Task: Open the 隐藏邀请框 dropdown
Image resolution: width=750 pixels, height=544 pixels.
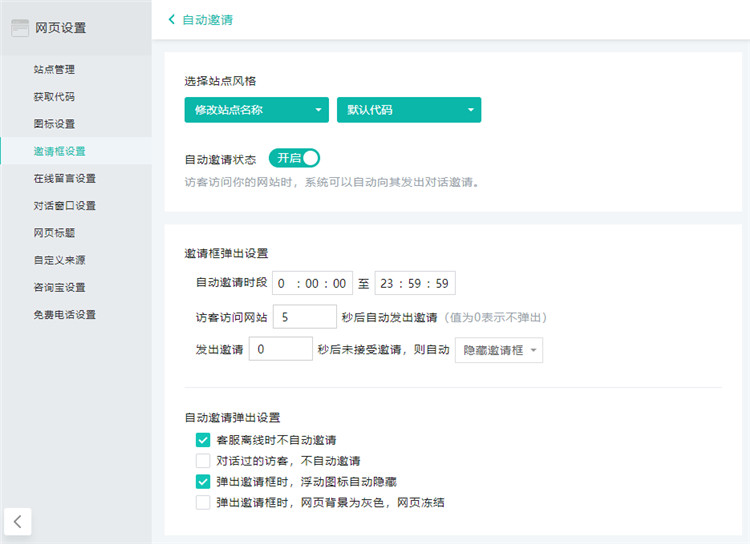Action: [x=498, y=349]
